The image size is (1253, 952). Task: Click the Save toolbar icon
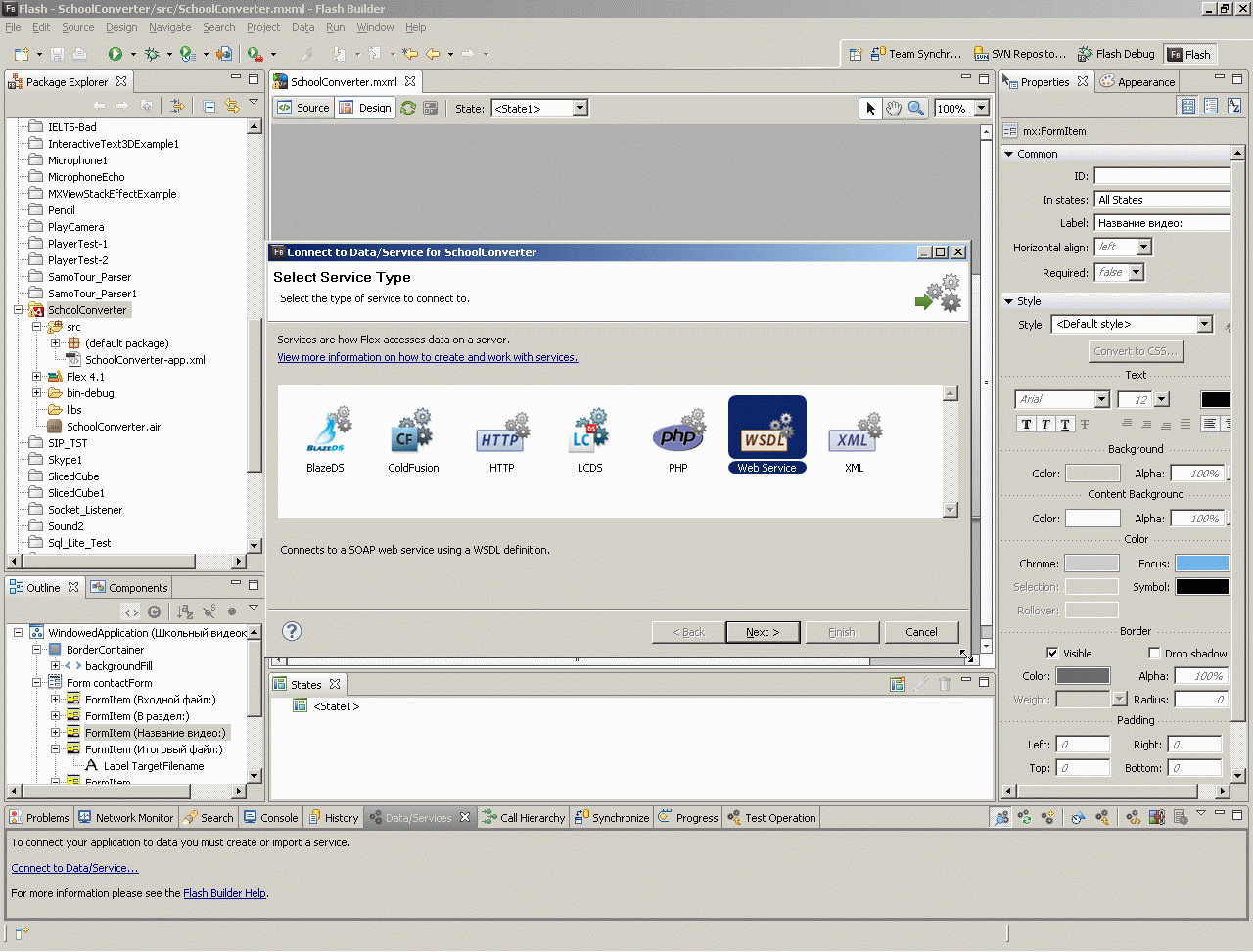(x=57, y=54)
